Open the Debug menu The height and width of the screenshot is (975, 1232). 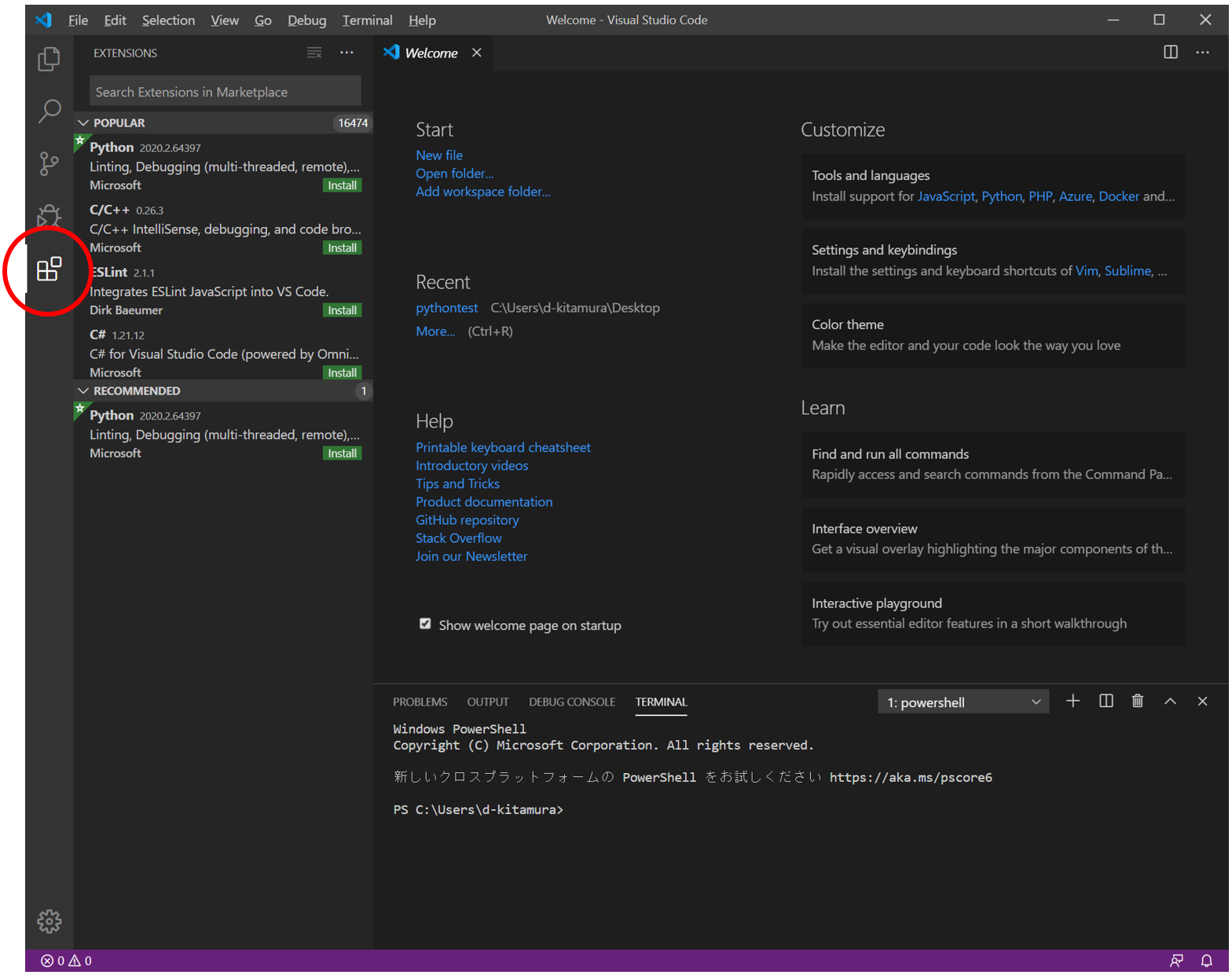click(306, 20)
